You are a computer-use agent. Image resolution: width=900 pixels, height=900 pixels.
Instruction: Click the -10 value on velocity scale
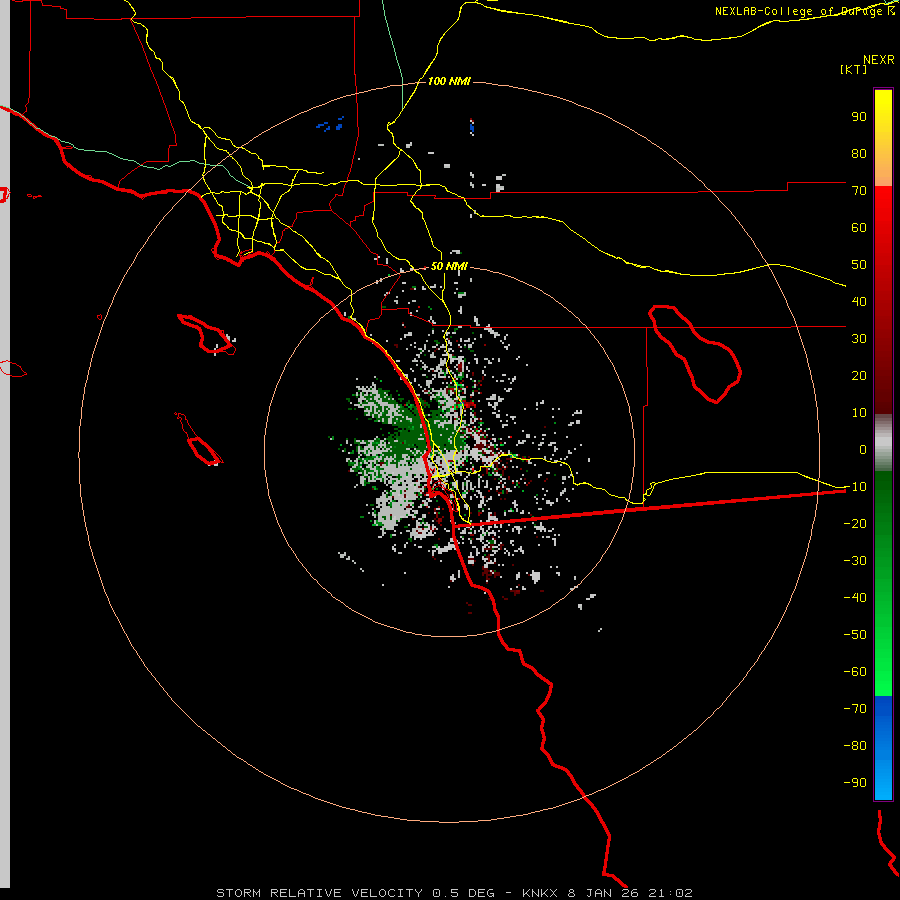855,487
